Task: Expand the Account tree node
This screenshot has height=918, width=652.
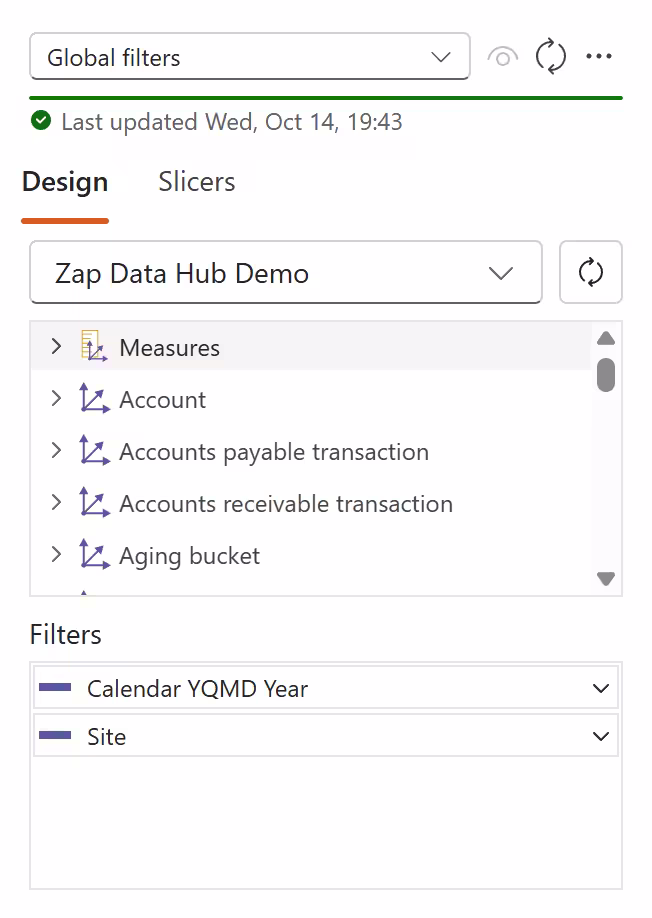Action: coord(56,399)
